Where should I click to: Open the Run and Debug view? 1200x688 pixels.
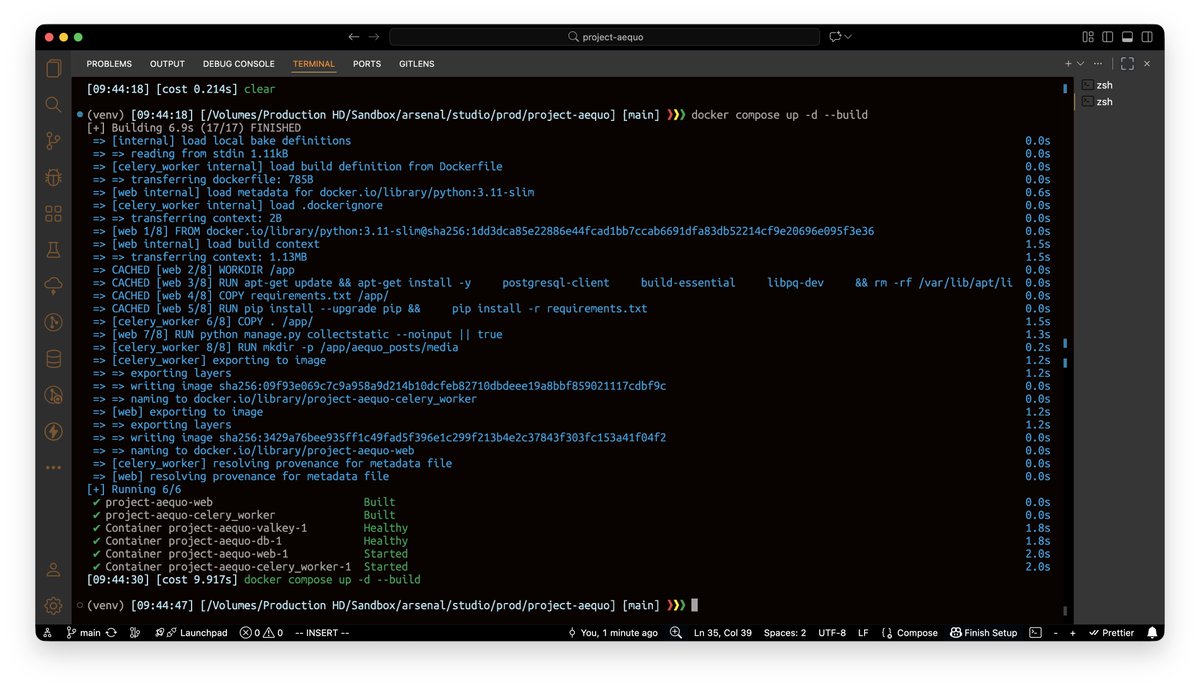[52, 176]
